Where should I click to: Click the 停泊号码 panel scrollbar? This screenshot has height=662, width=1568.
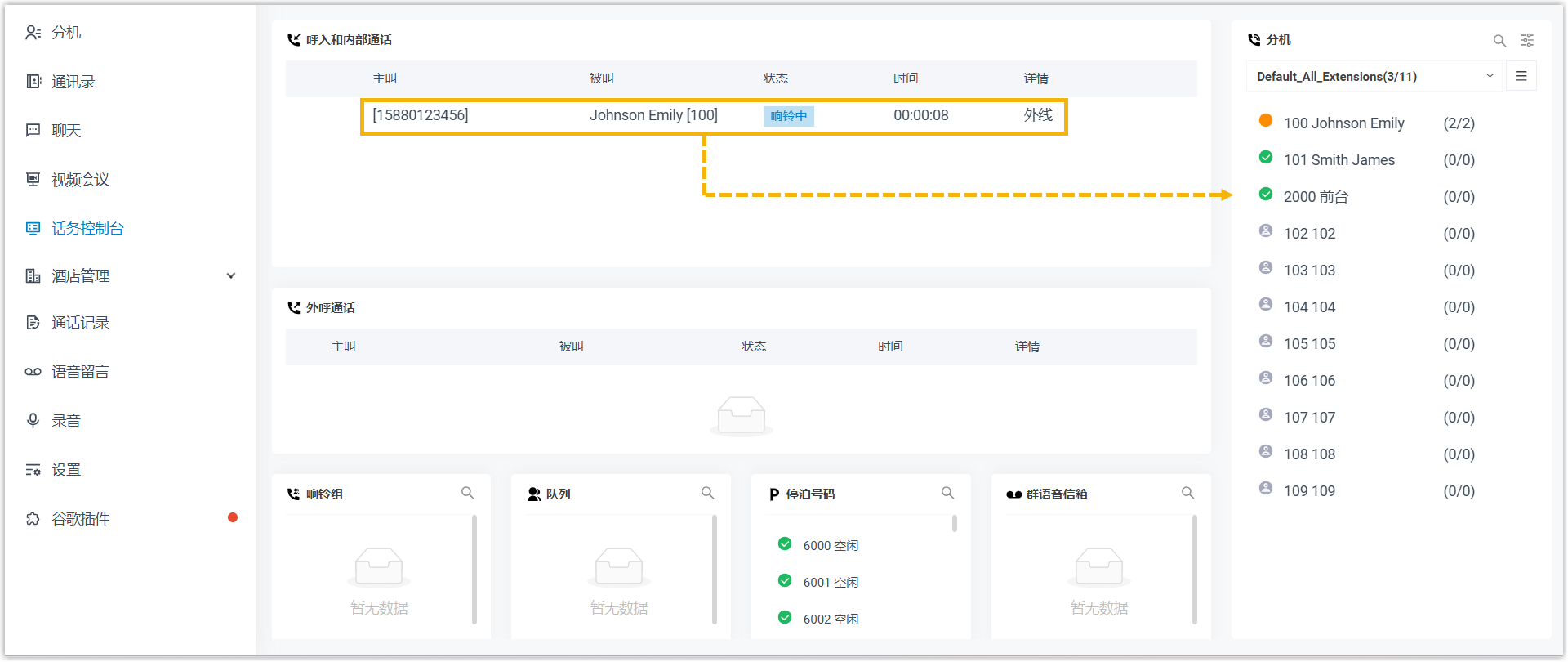click(x=954, y=524)
